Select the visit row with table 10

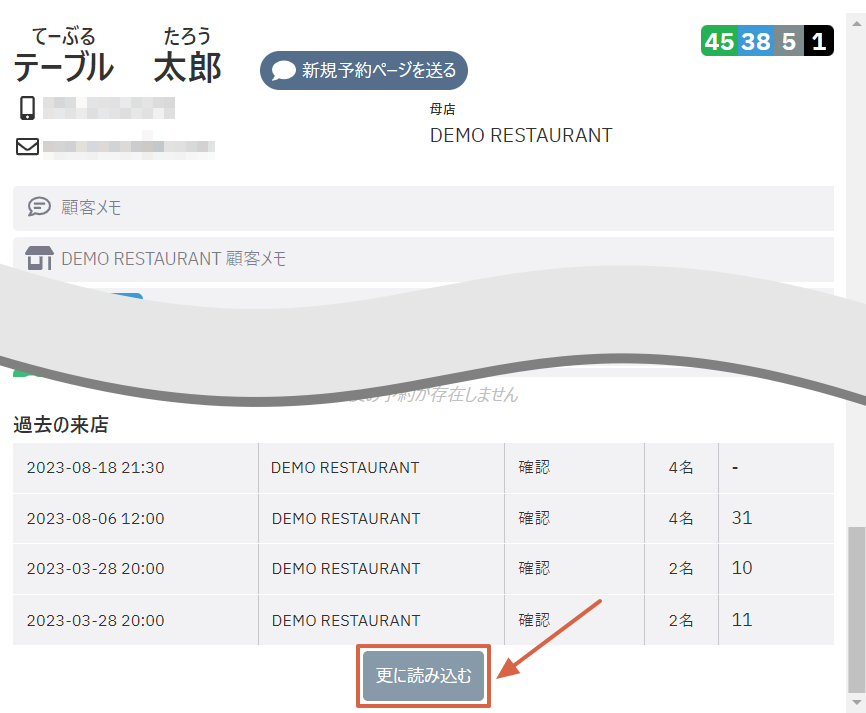click(424, 569)
